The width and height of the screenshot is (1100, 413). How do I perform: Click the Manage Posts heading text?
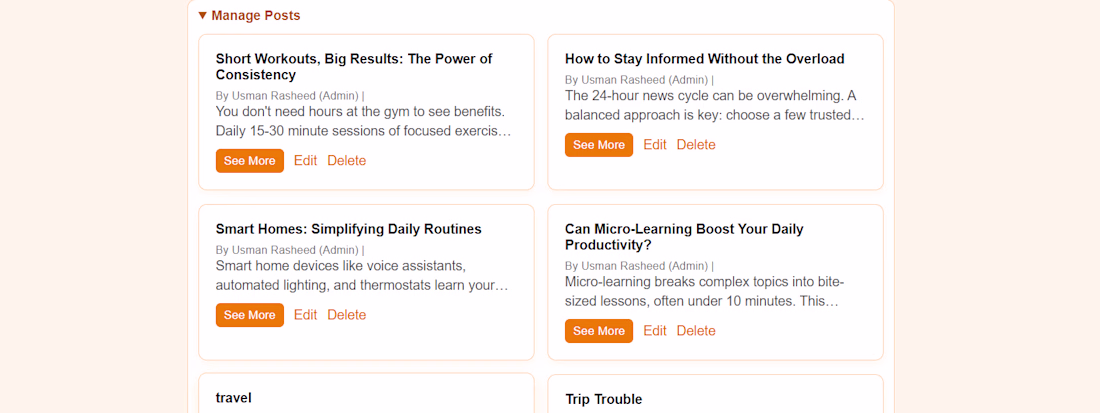pos(255,15)
